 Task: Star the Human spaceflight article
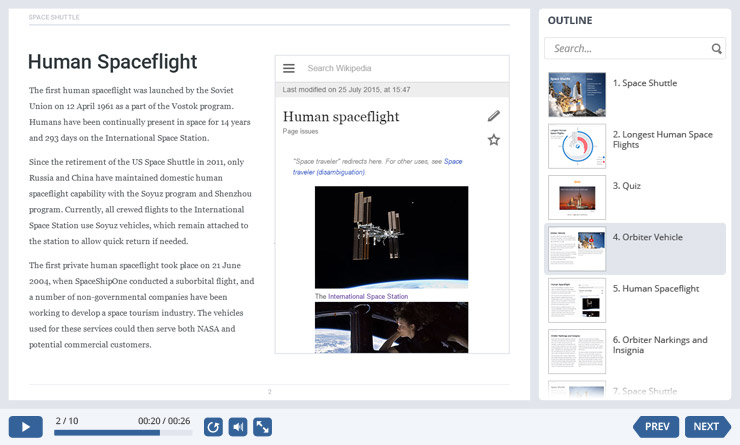[x=493, y=140]
